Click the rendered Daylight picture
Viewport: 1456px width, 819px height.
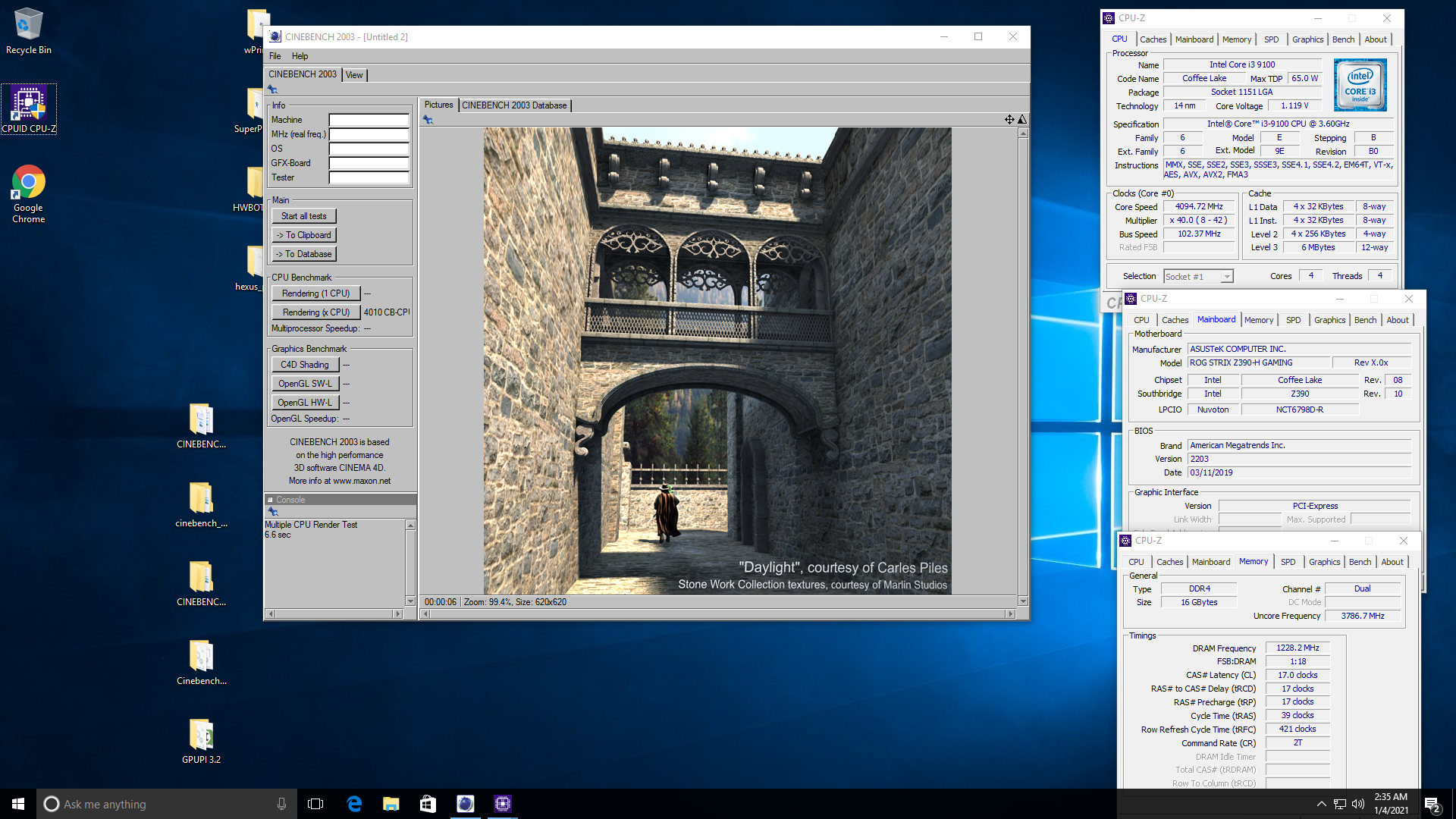tap(717, 360)
